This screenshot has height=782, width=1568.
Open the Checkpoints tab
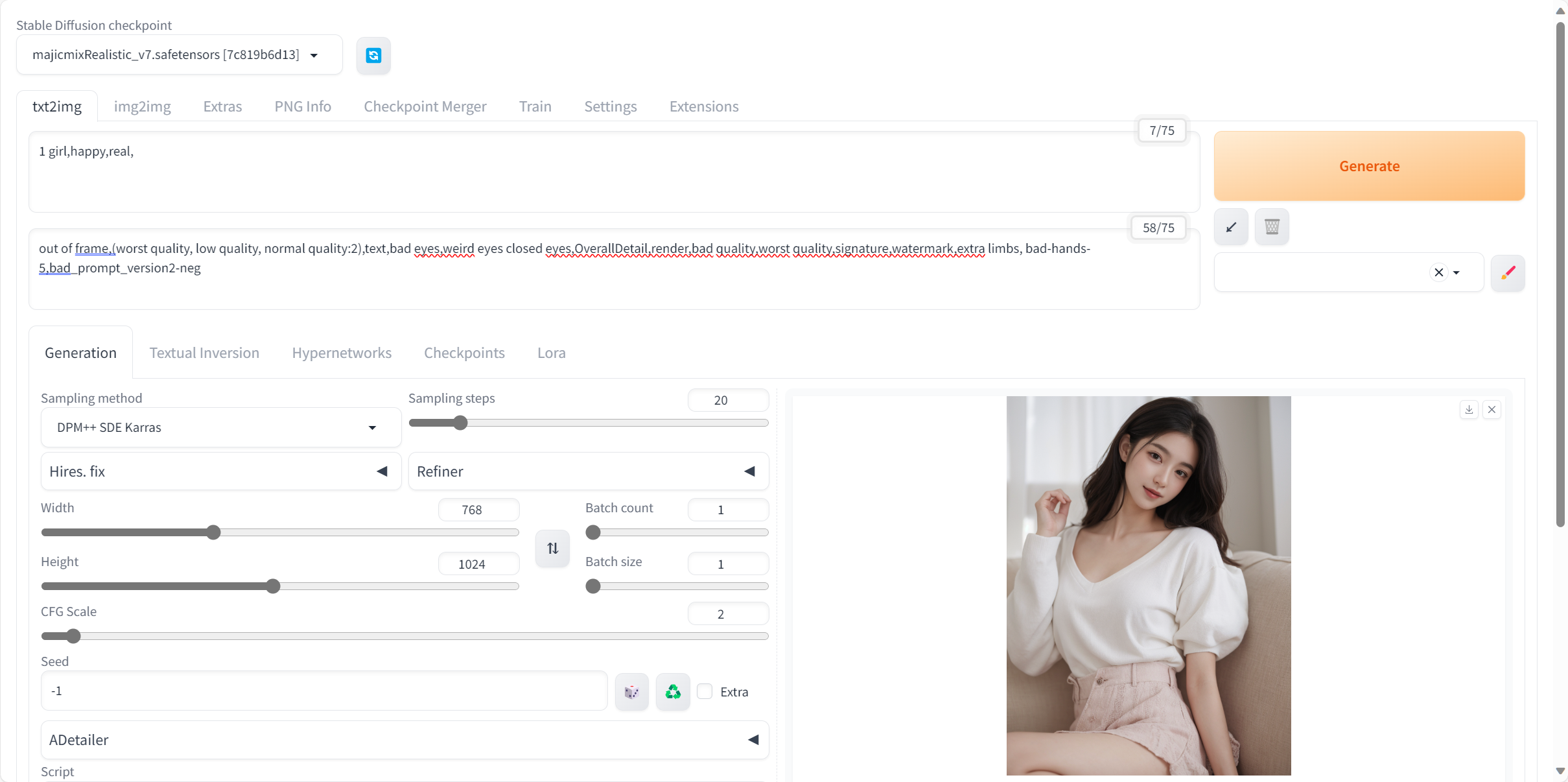coord(464,353)
